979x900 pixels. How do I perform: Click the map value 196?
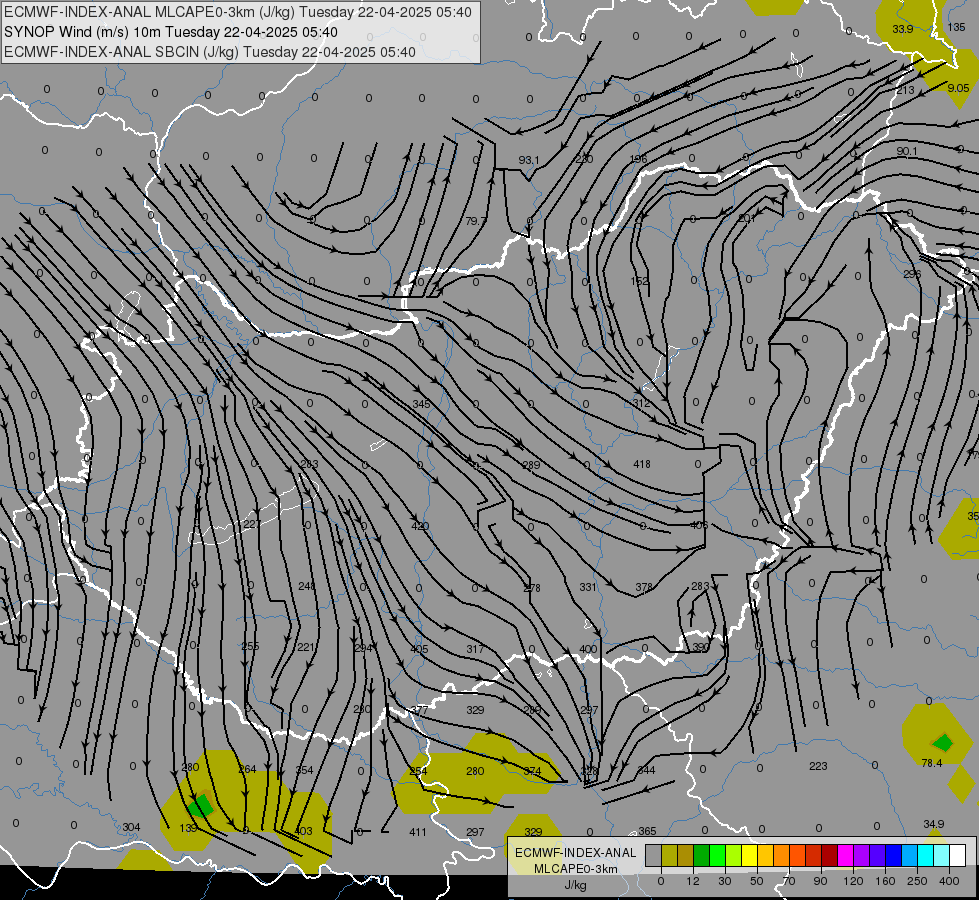point(639,159)
